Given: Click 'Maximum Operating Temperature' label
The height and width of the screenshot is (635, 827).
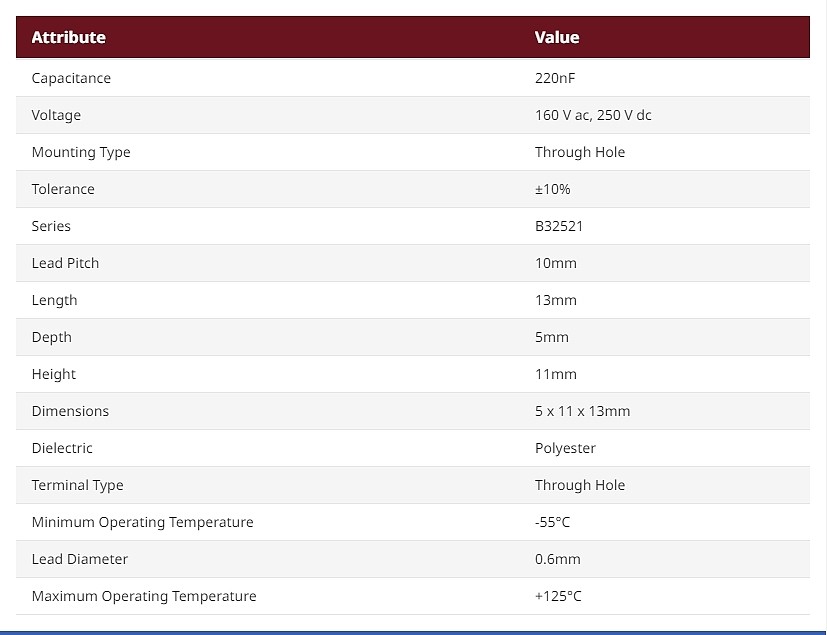Looking at the screenshot, I should click(144, 596).
